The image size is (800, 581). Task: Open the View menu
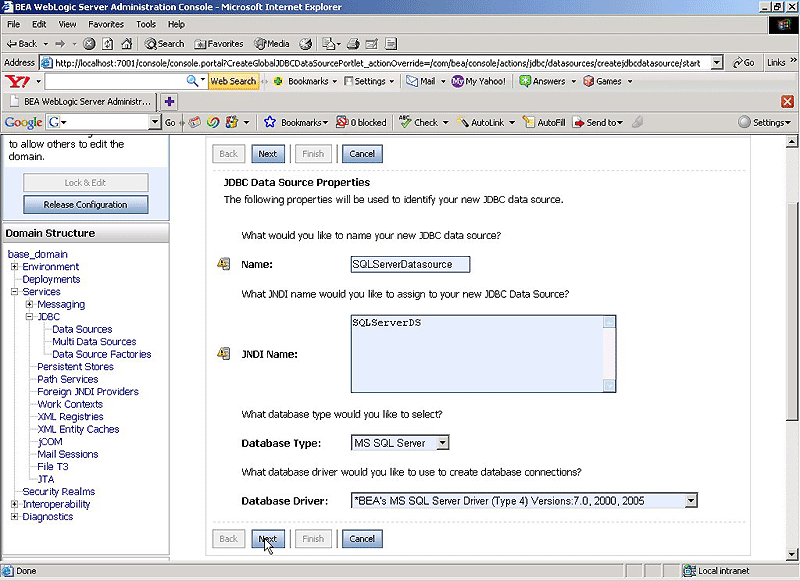tap(67, 24)
